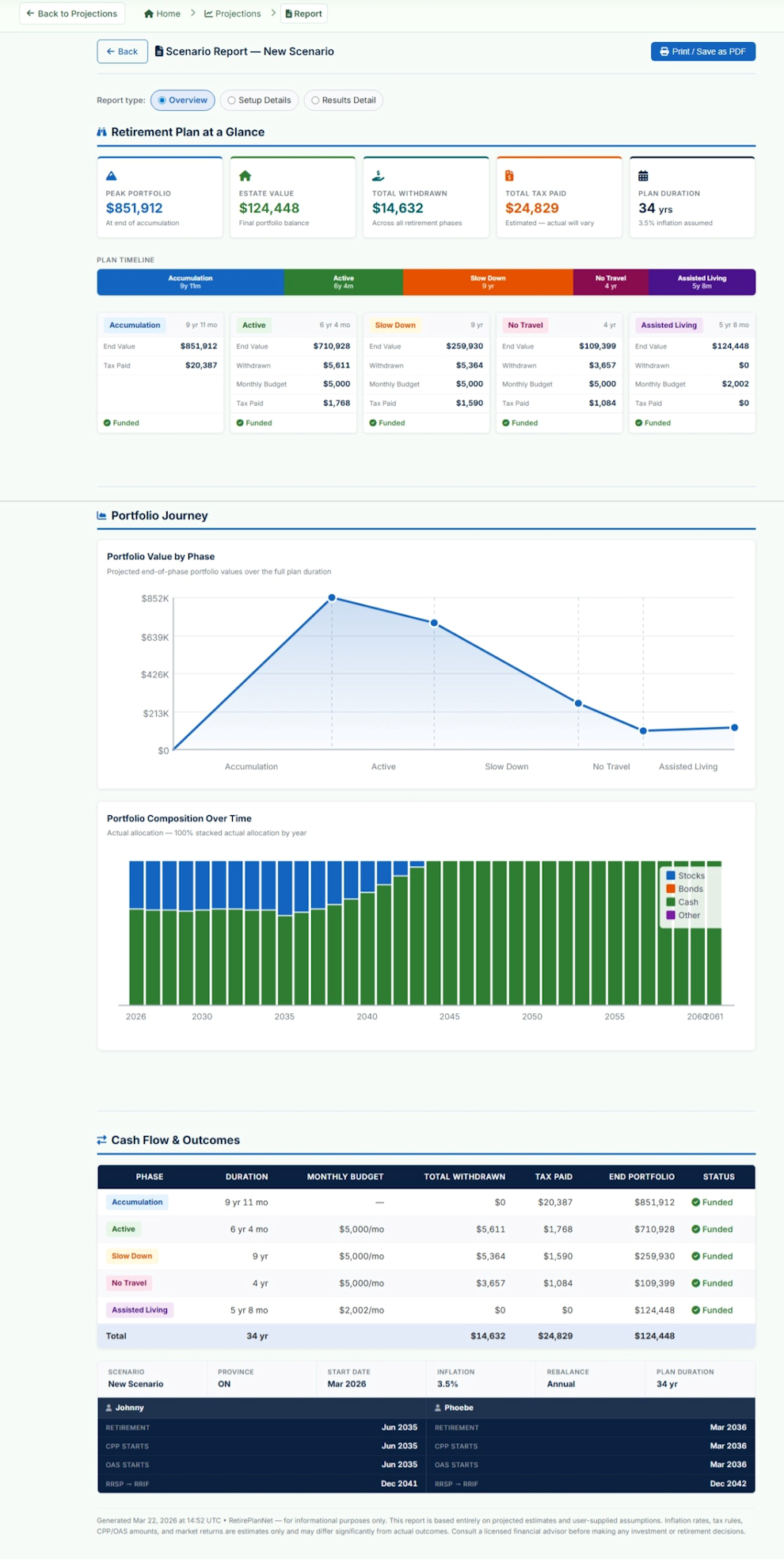Click $2,002/mo in Assisted Living table row
This screenshot has width=784, height=1559.
(x=361, y=1310)
